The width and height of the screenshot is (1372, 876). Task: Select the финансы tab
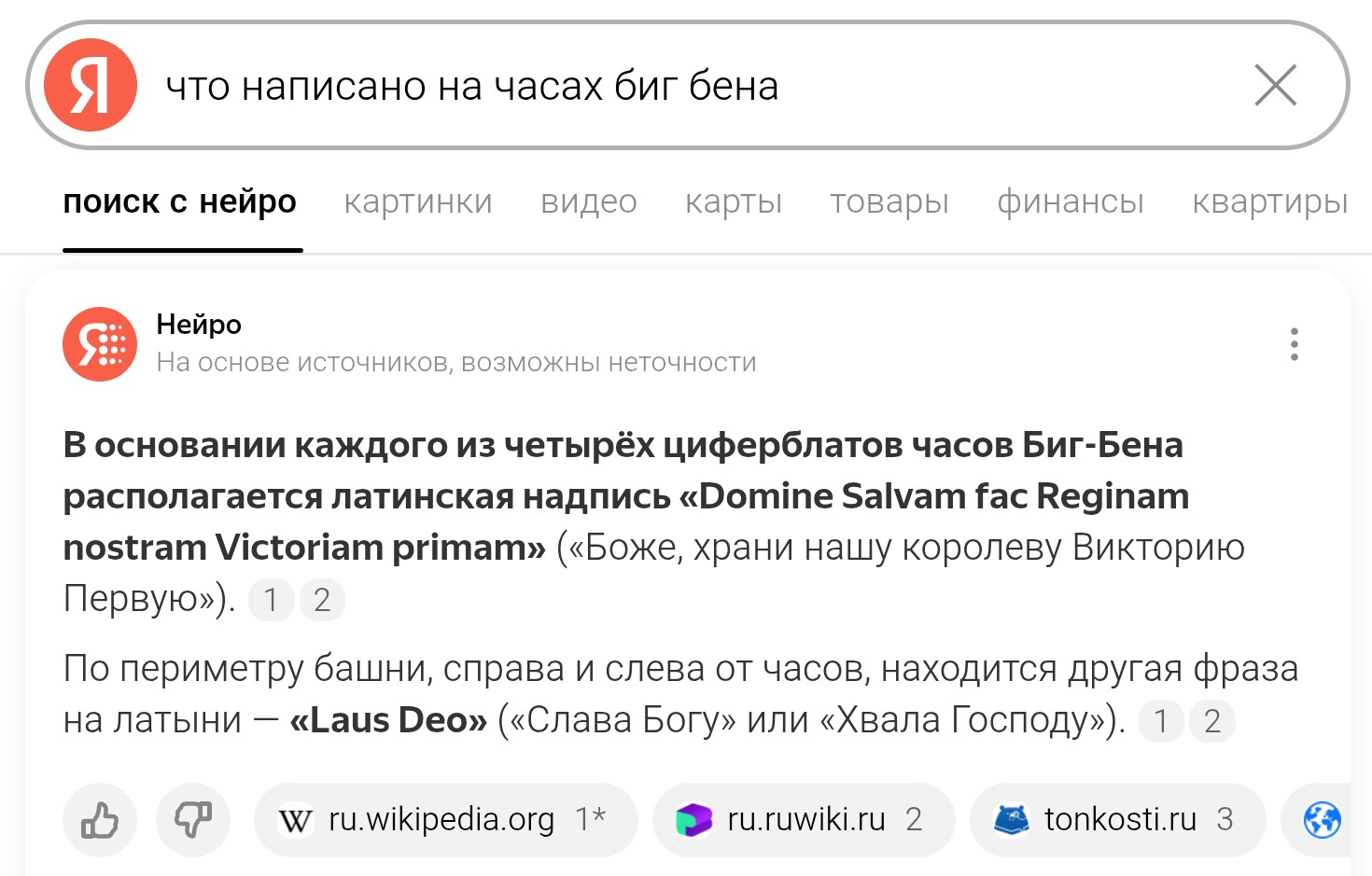[1071, 202]
